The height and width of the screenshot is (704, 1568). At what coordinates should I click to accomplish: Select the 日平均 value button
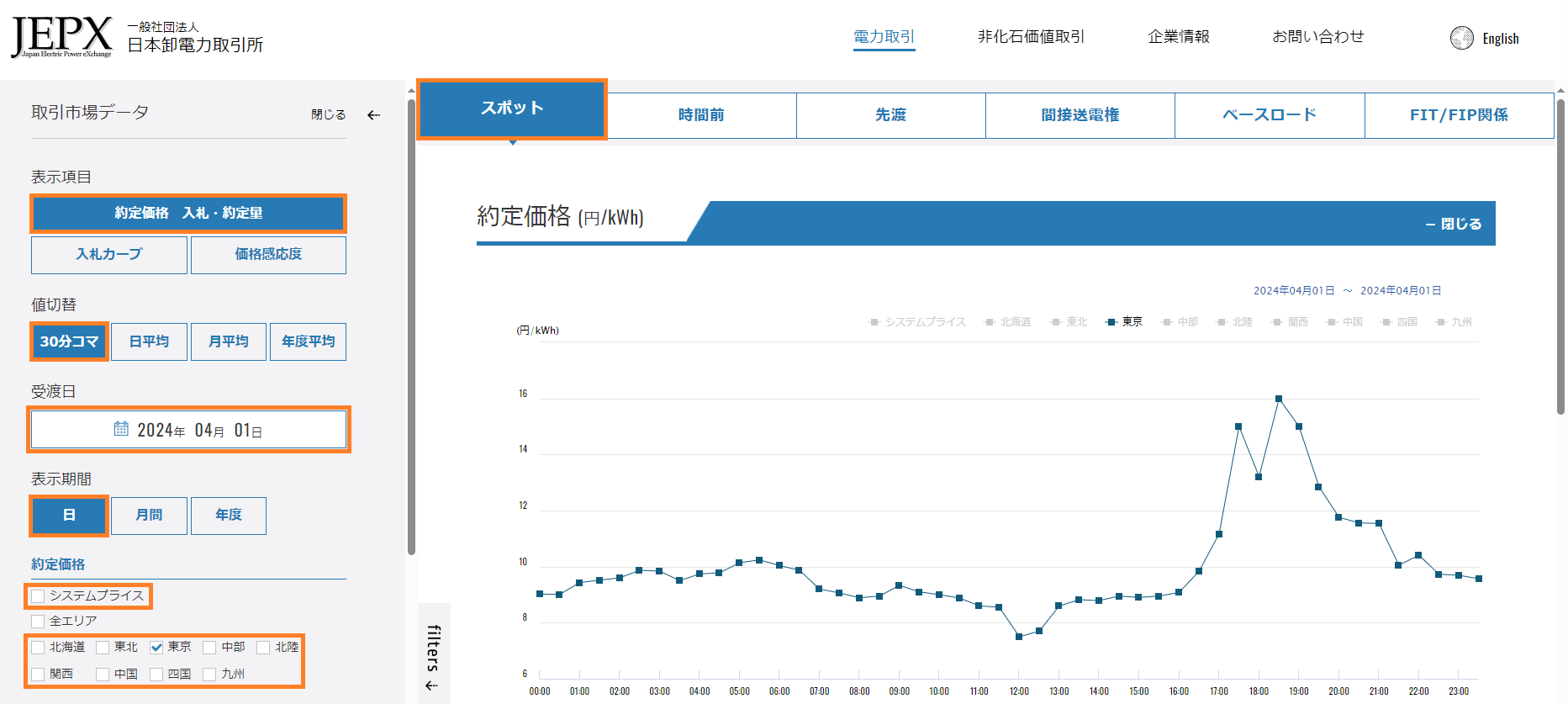(x=149, y=341)
